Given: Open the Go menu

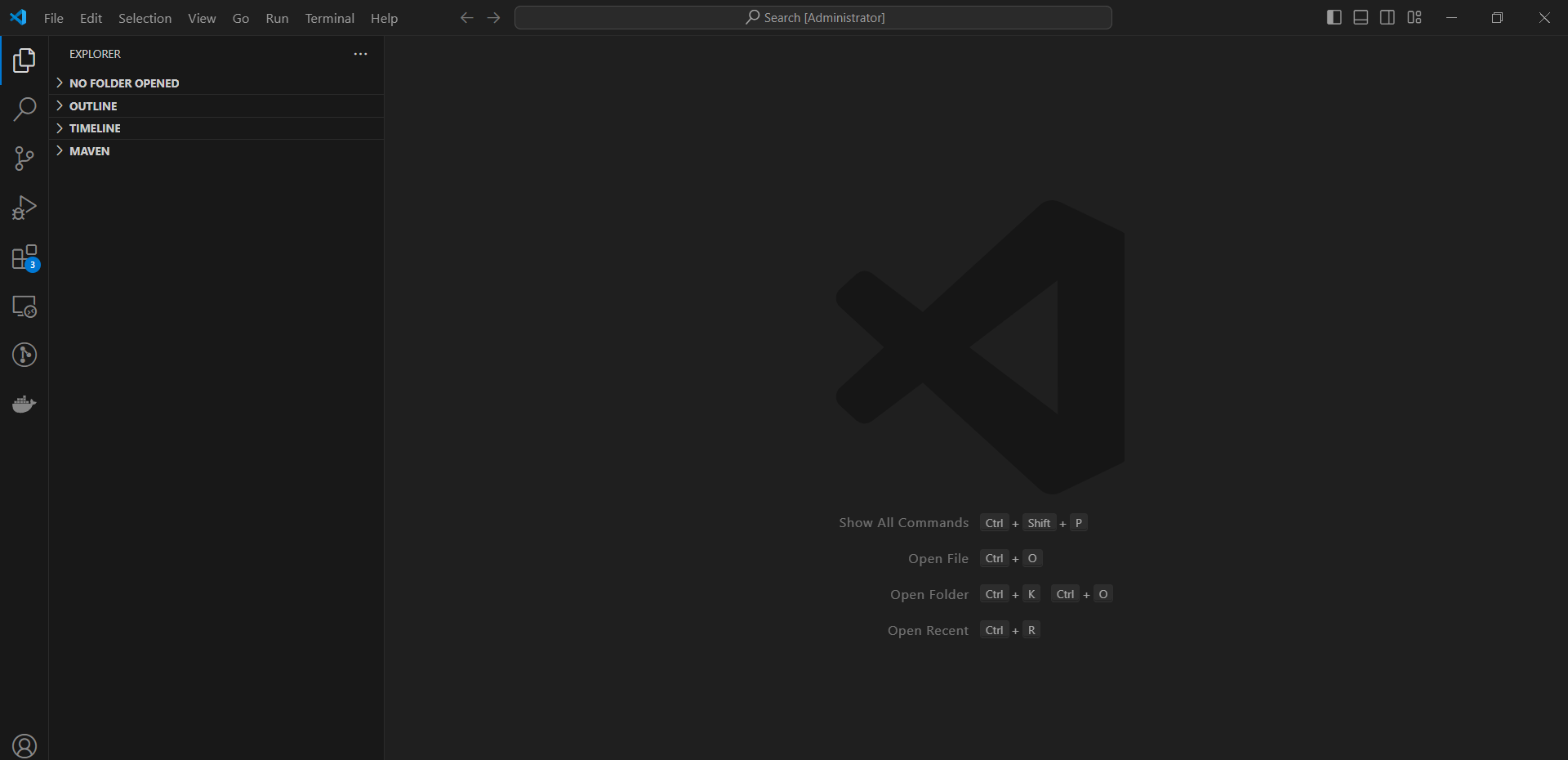Looking at the screenshot, I should coord(241,18).
